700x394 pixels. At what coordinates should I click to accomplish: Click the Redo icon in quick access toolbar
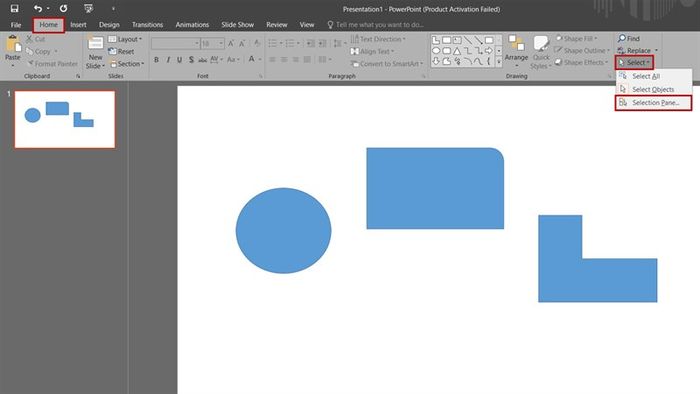(63, 8)
